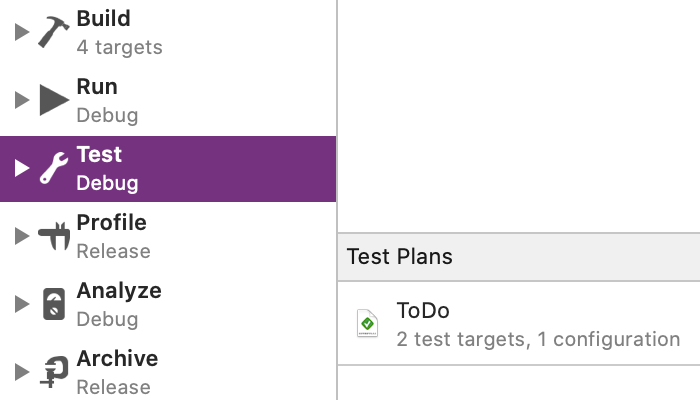Click the ToDo test plan file icon
This screenshot has height=400, width=700.
pyautogui.click(x=368, y=323)
